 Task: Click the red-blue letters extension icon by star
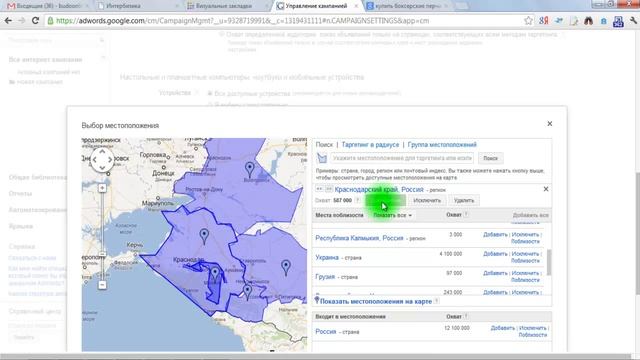[x=543, y=21]
